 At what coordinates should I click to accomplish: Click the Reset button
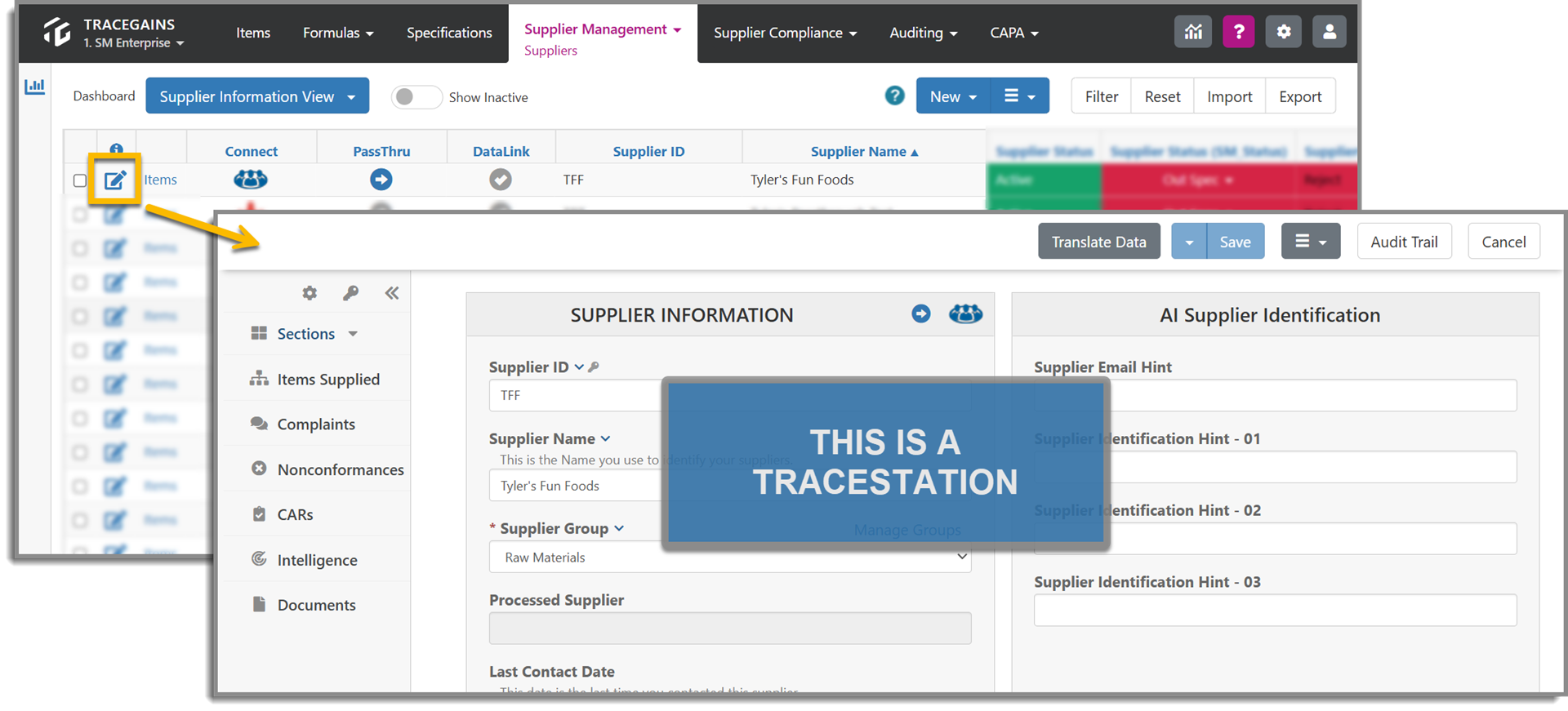(1162, 96)
